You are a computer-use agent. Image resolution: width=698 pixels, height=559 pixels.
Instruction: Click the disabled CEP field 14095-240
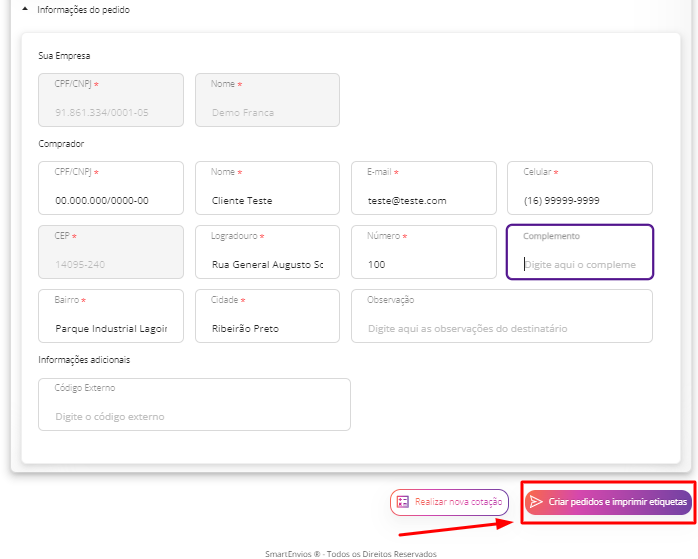click(x=111, y=252)
